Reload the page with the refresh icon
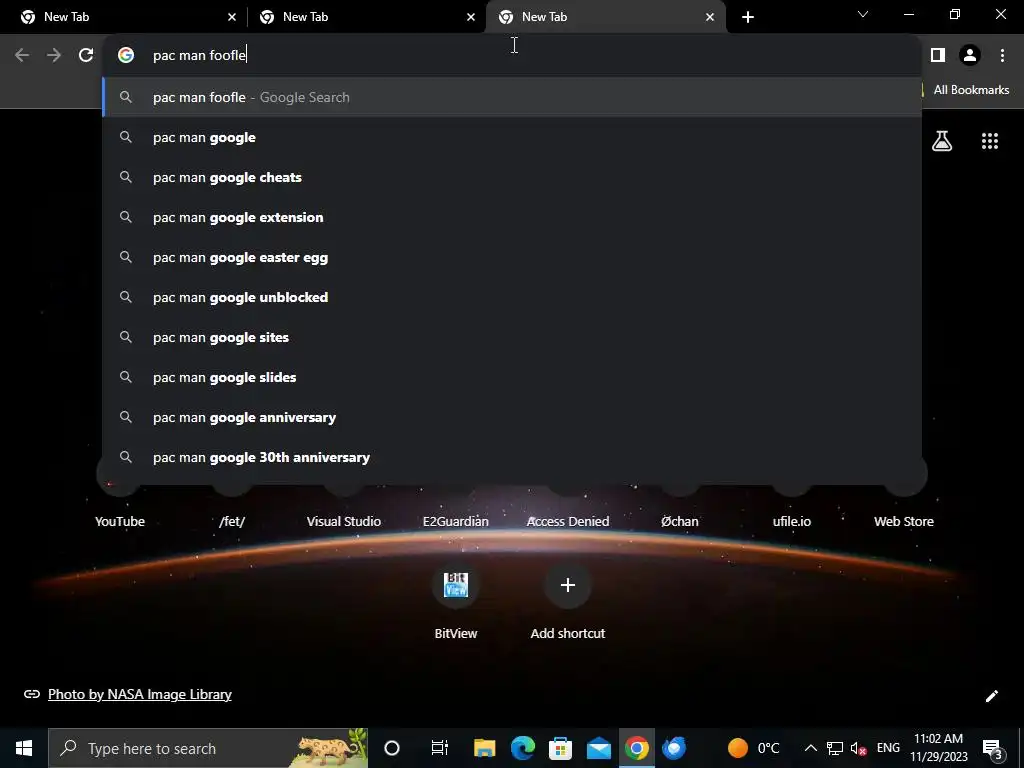 (x=86, y=56)
